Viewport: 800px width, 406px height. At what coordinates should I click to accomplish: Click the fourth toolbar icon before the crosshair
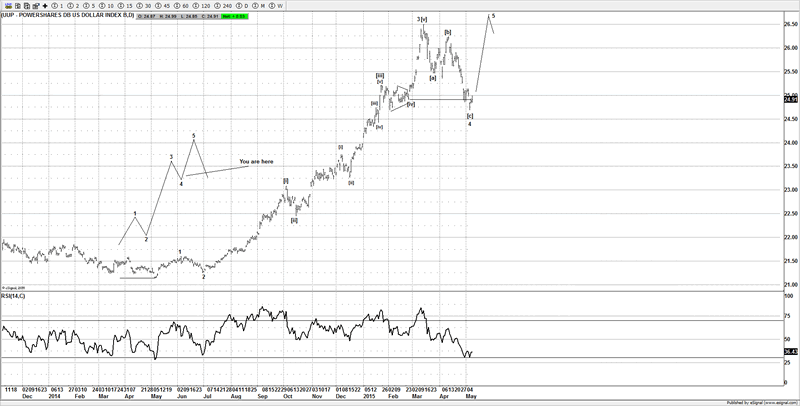click(36, 6)
